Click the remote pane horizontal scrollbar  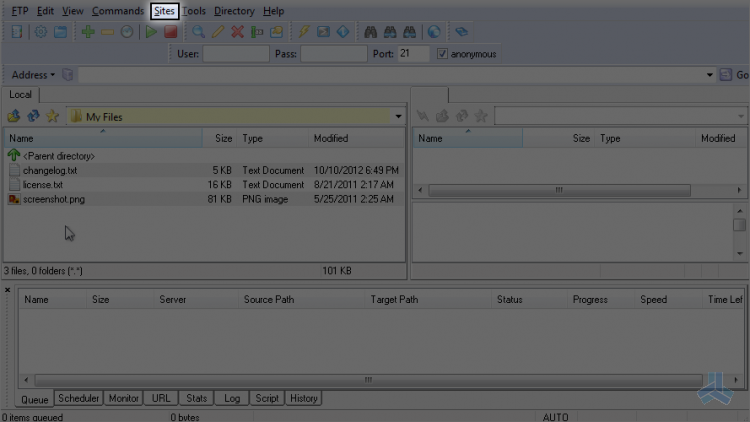click(x=559, y=190)
